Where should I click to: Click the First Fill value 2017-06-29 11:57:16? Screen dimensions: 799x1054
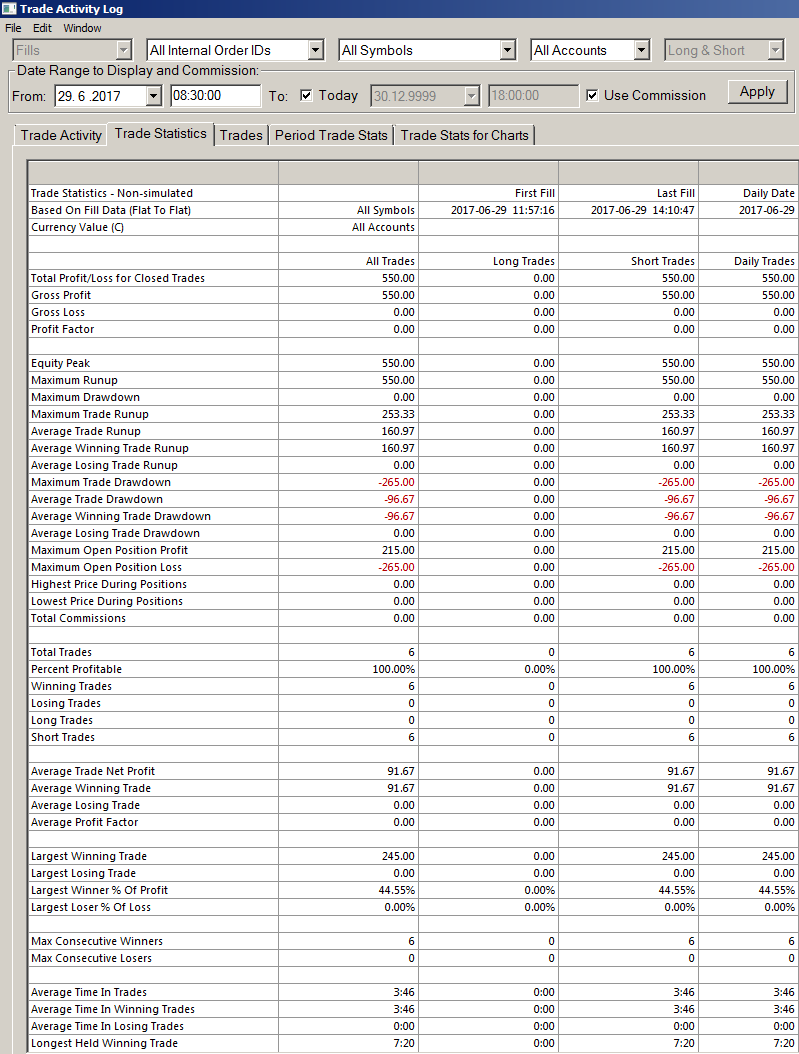point(503,210)
